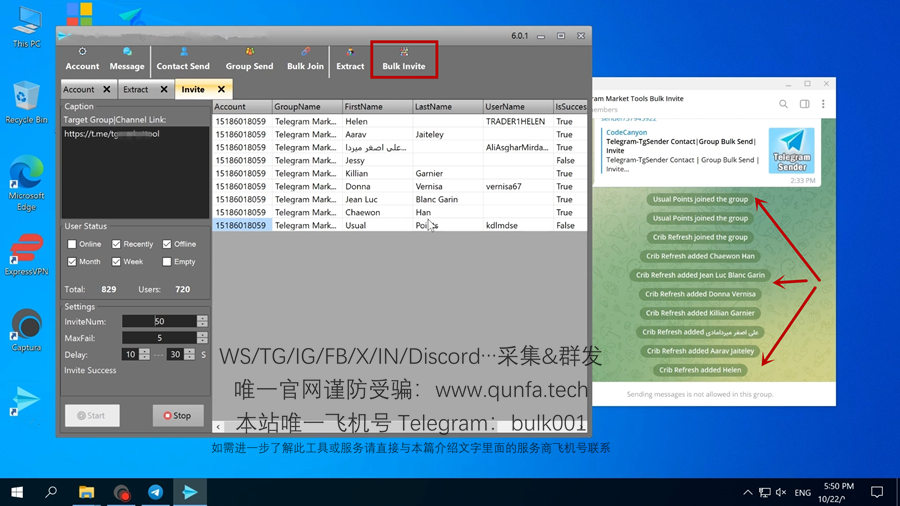The height and width of the screenshot is (506, 900).
Task: Sort by the LastName column header
Action: 448,107
